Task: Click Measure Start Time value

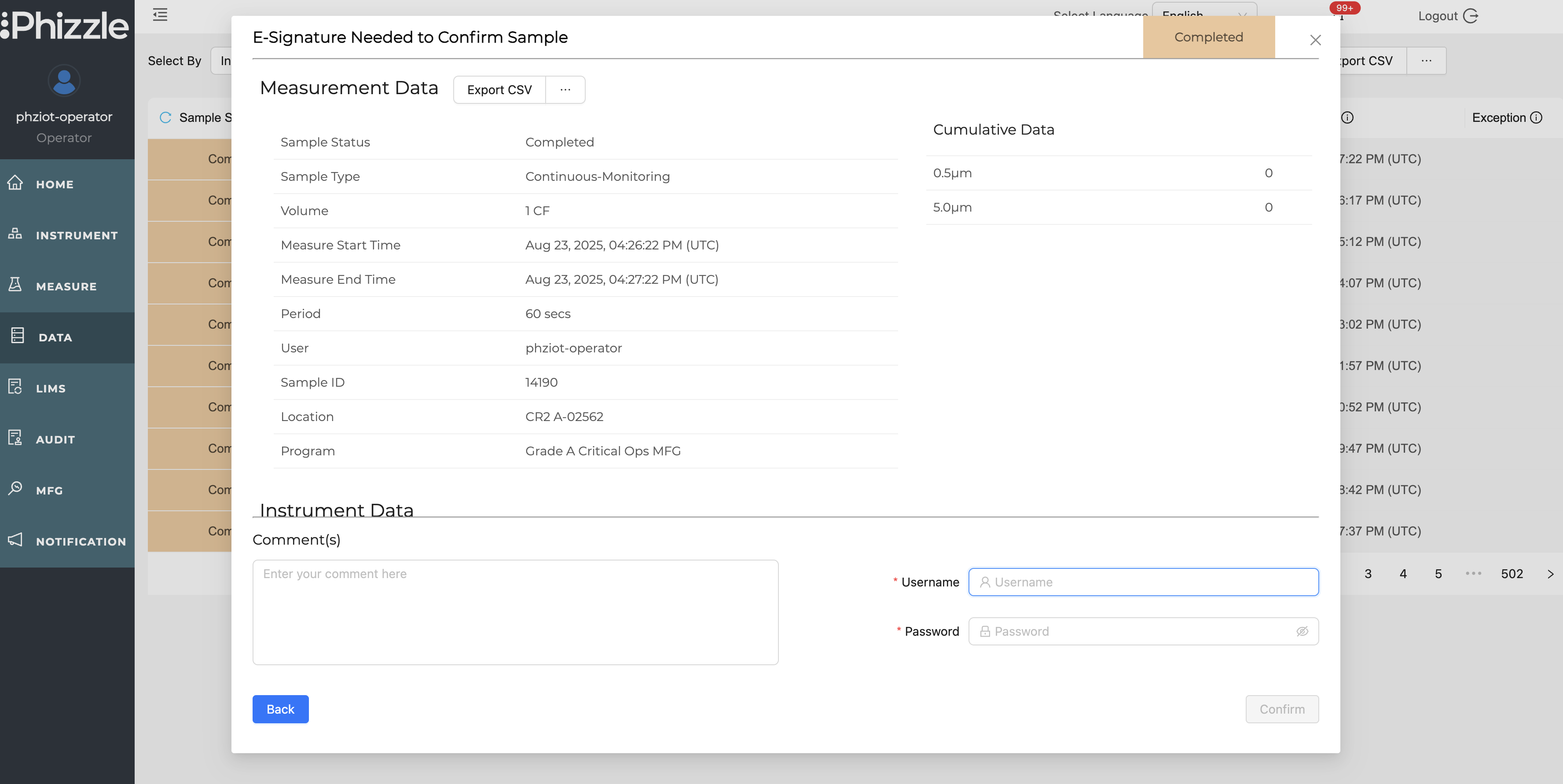Action: [621, 245]
